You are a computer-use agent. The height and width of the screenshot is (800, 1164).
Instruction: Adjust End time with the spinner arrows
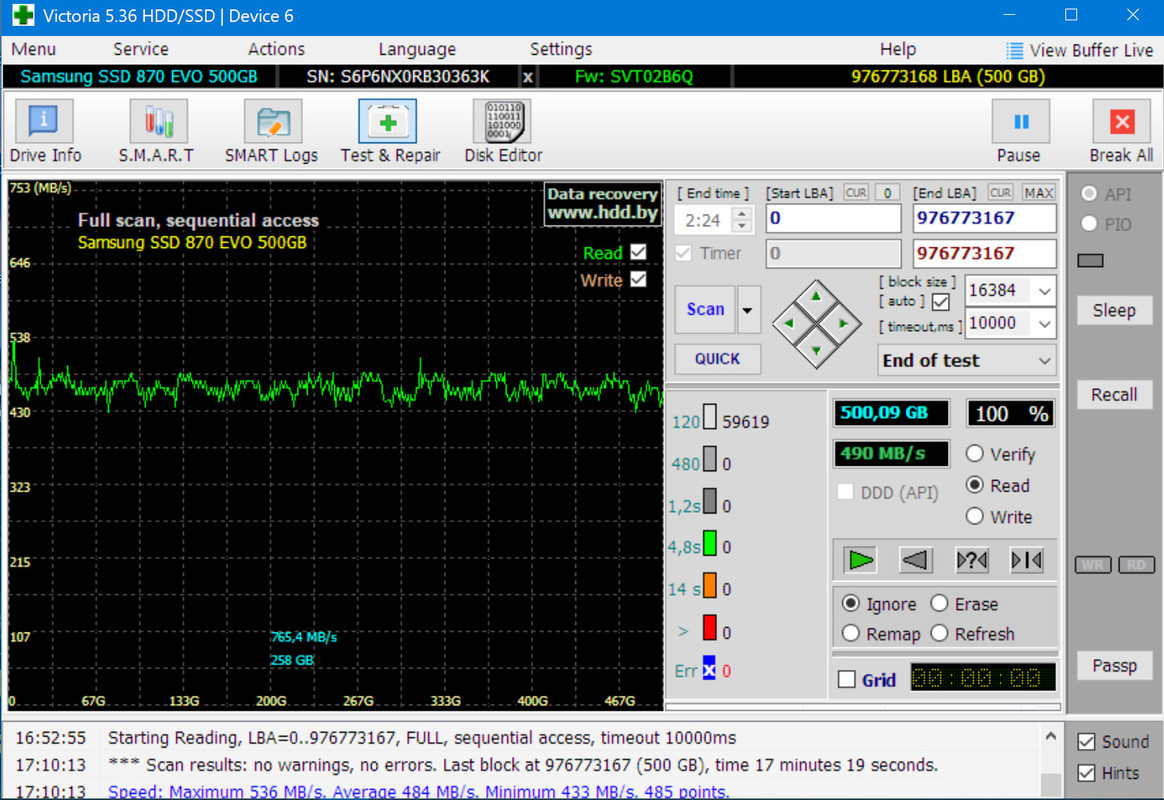coord(742,220)
